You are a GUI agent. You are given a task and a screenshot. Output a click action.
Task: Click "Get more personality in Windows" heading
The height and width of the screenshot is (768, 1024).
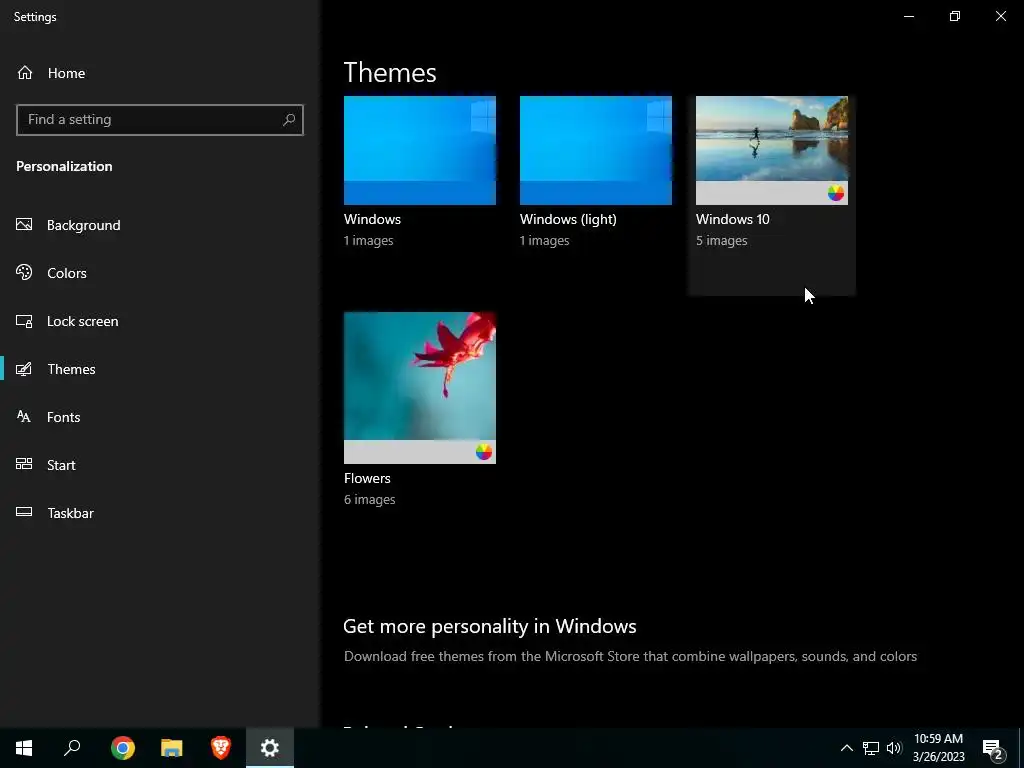pyautogui.click(x=490, y=626)
